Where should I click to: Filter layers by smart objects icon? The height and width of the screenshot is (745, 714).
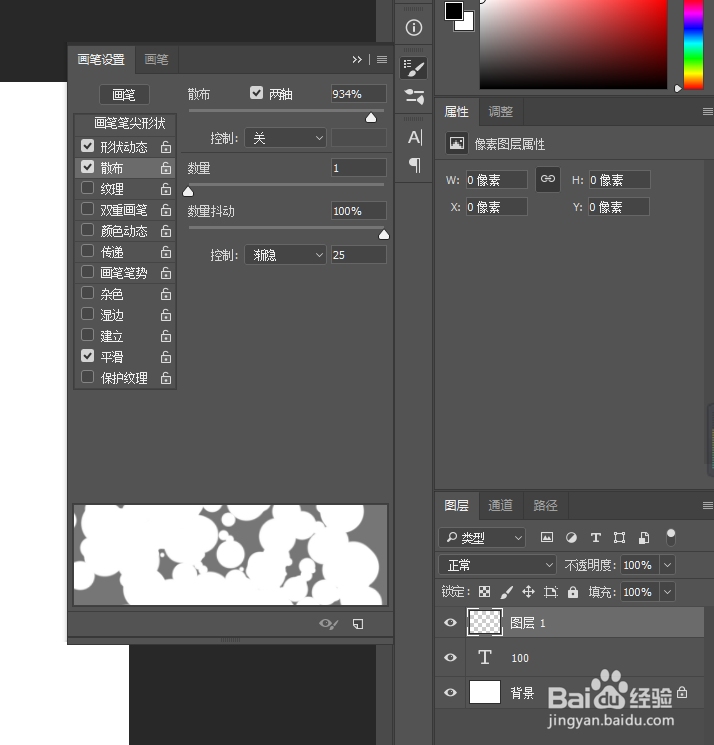pyautogui.click(x=644, y=537)
